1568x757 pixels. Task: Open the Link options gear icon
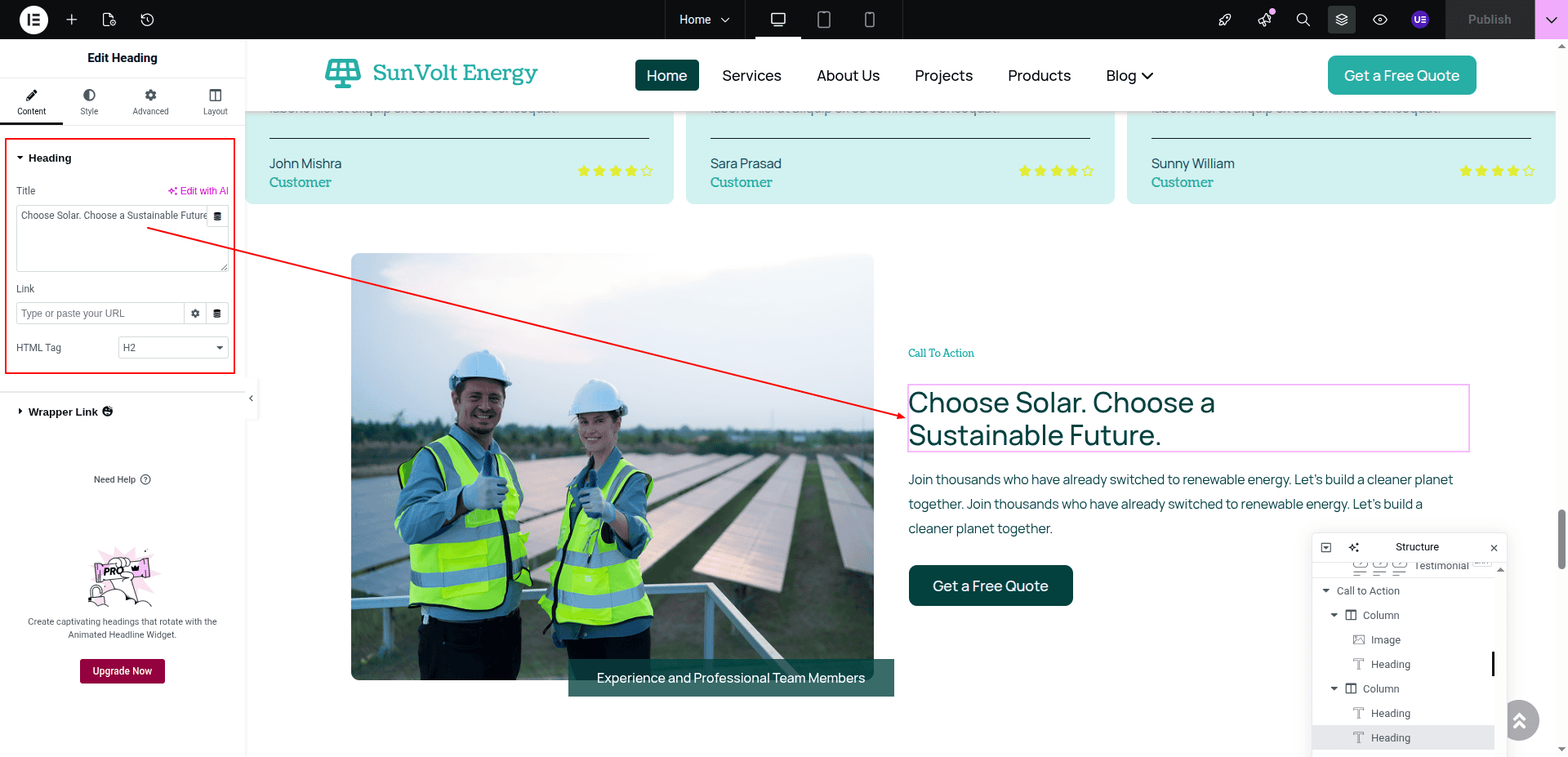tap(195, 314)
